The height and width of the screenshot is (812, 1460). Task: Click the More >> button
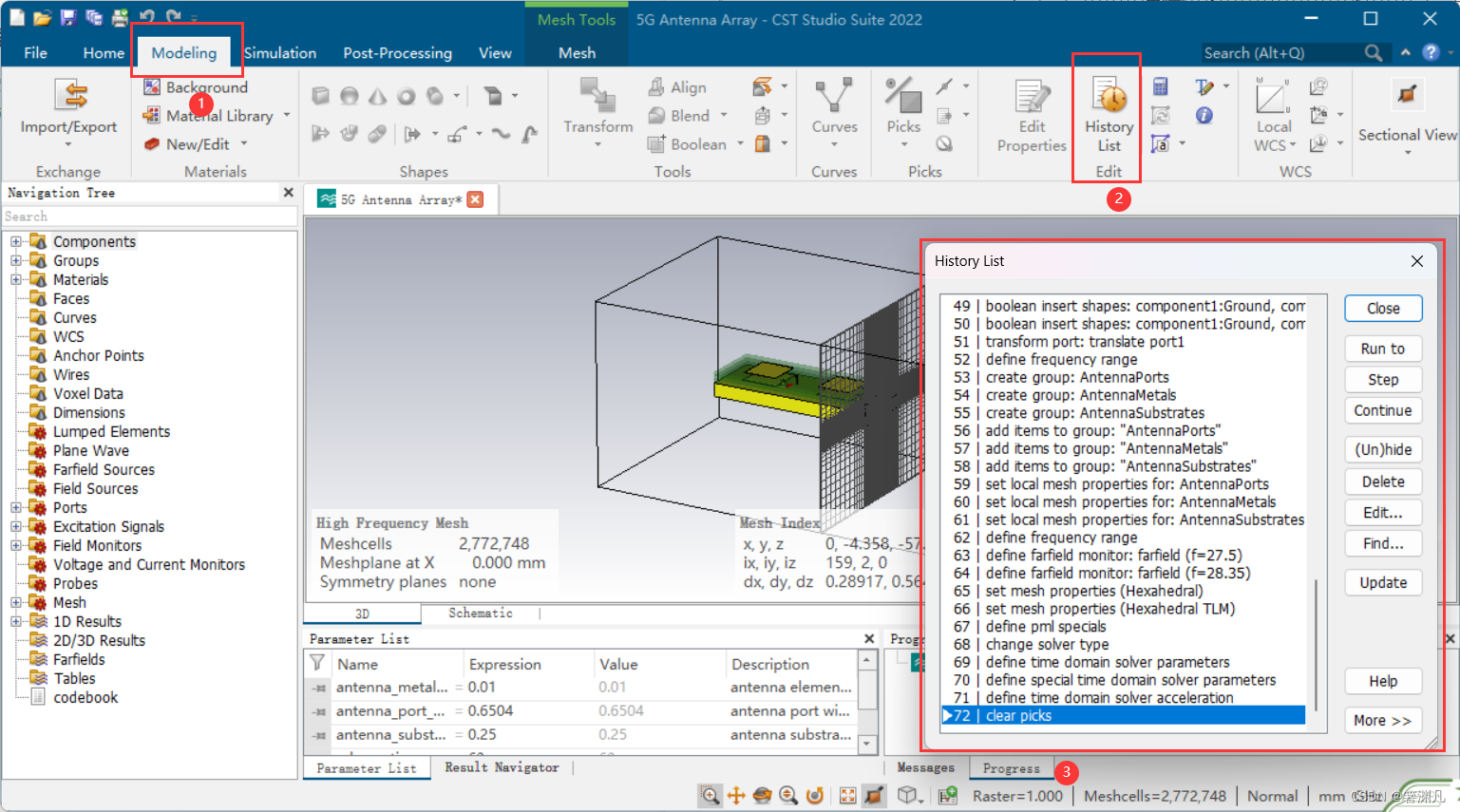click(1383, 721)
